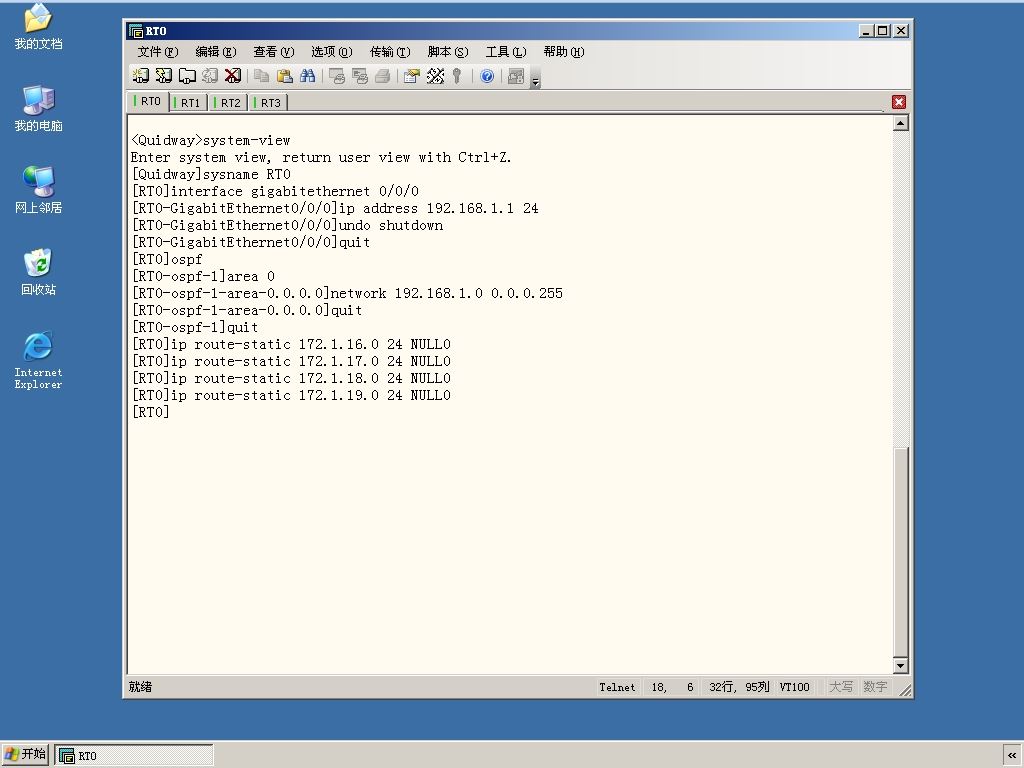Expand the system tray chevron

tap(1012, 756)
